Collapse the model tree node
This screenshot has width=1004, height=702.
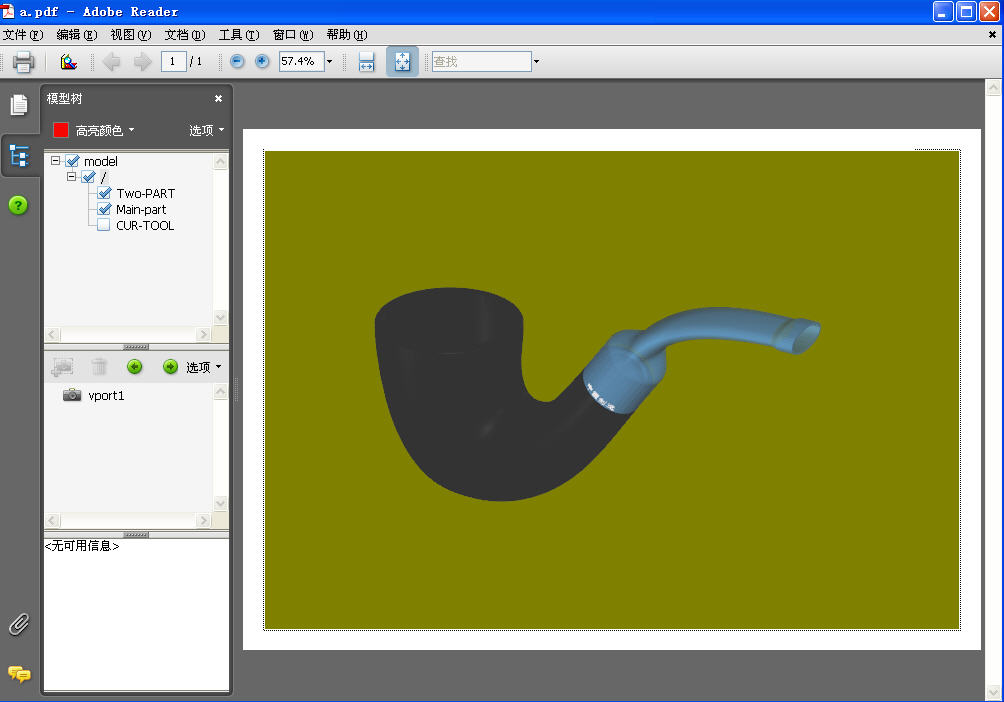pos(56,160)
